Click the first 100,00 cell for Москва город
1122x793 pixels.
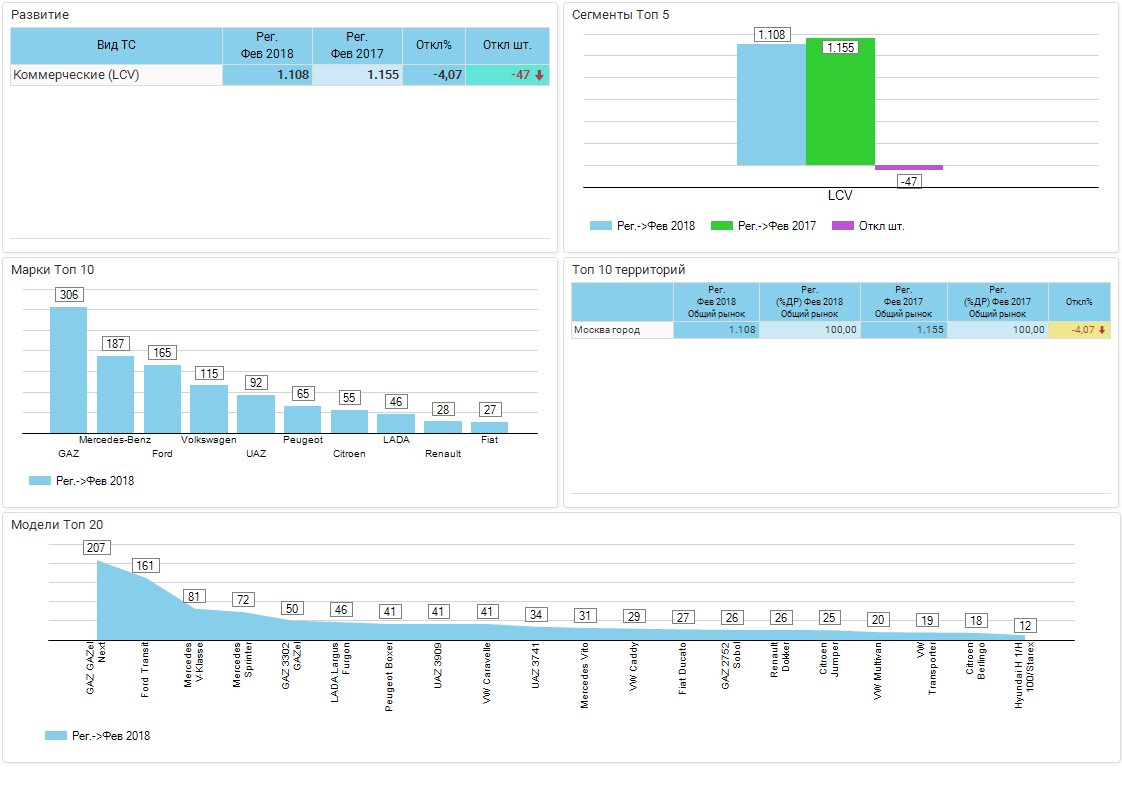[x=809, y=330]
